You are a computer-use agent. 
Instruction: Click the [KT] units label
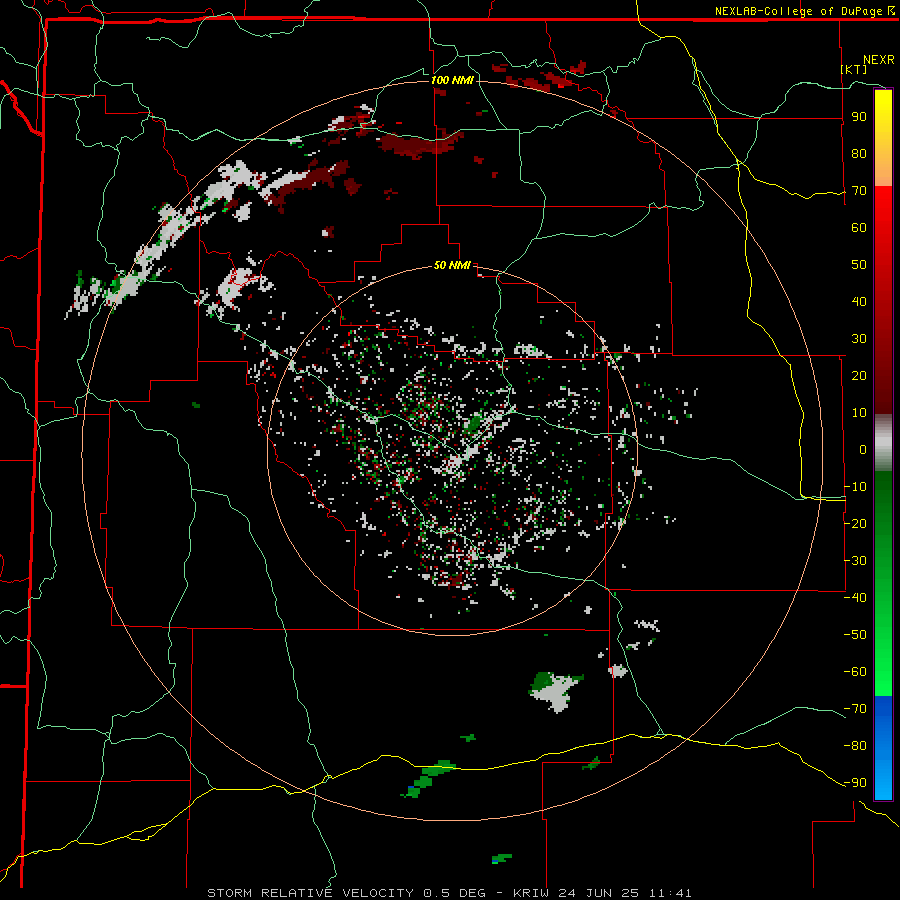click(x=854, y=69)
